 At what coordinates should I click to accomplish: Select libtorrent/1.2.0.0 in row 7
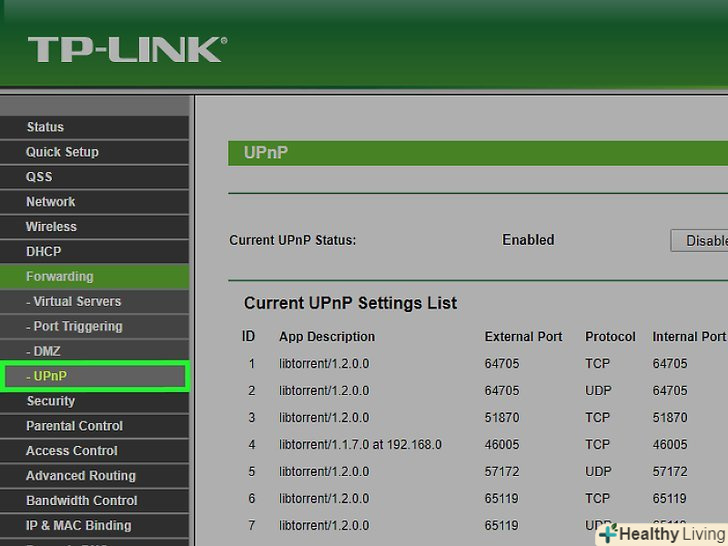324,525
